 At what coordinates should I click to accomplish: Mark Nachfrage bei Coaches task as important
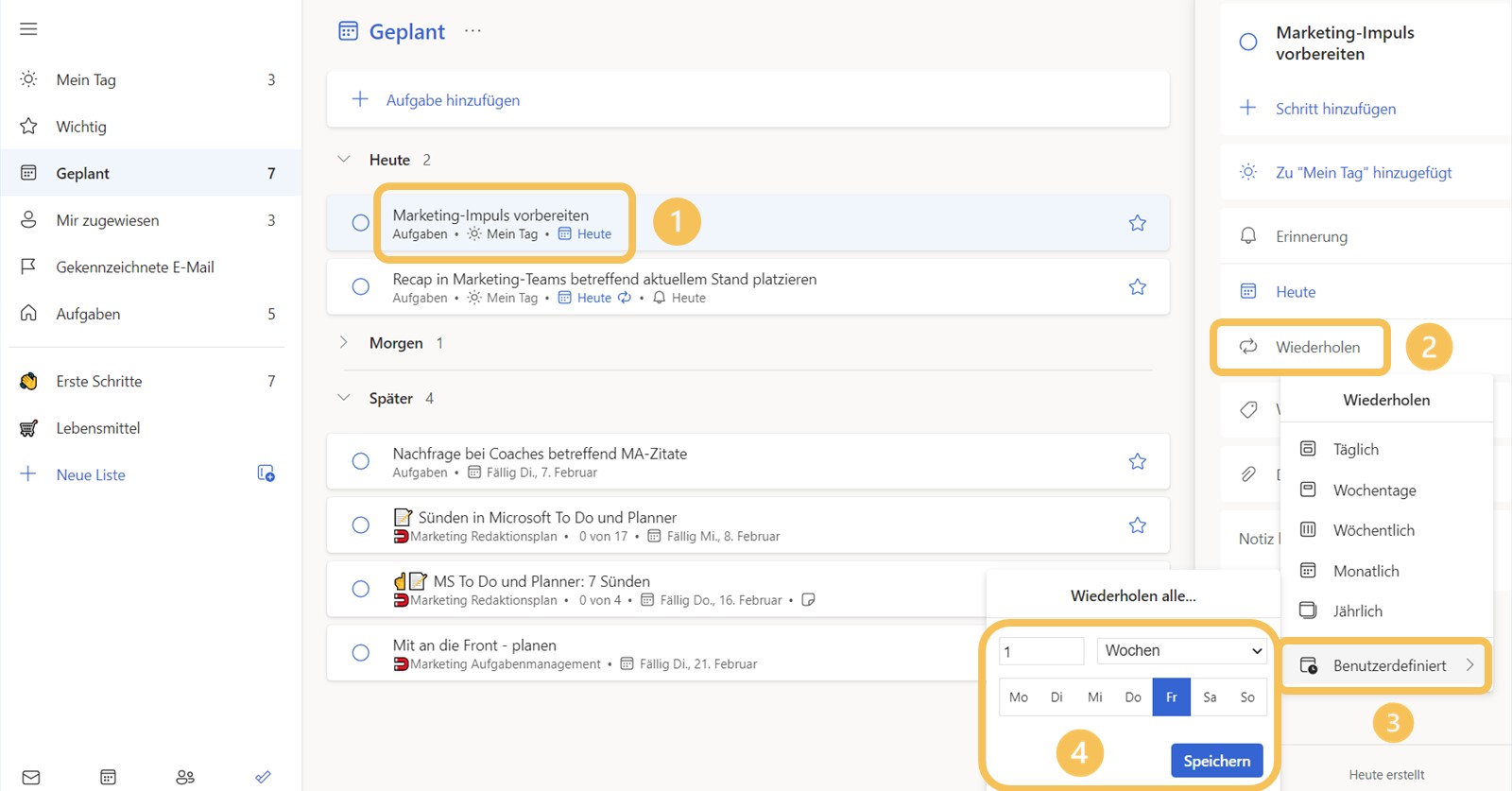[1137, 461]
